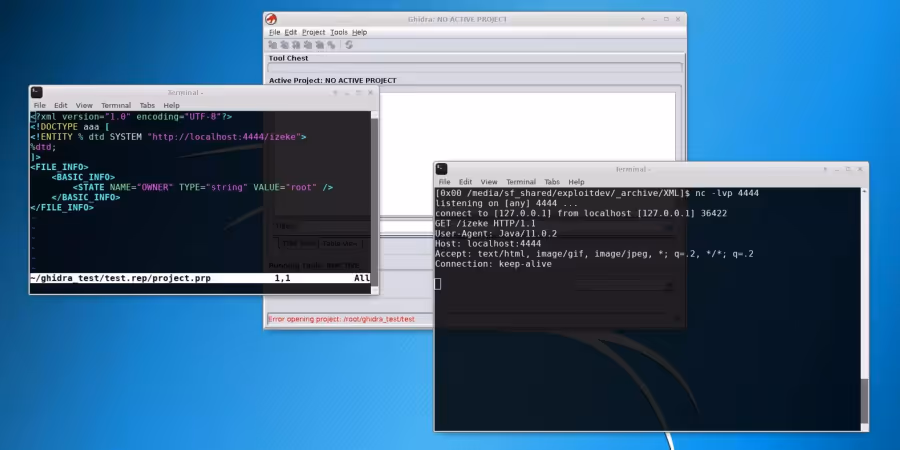This screenshot has width=900, height=450.
Task: Close the vim Terminal window
Action: [370, 92]
